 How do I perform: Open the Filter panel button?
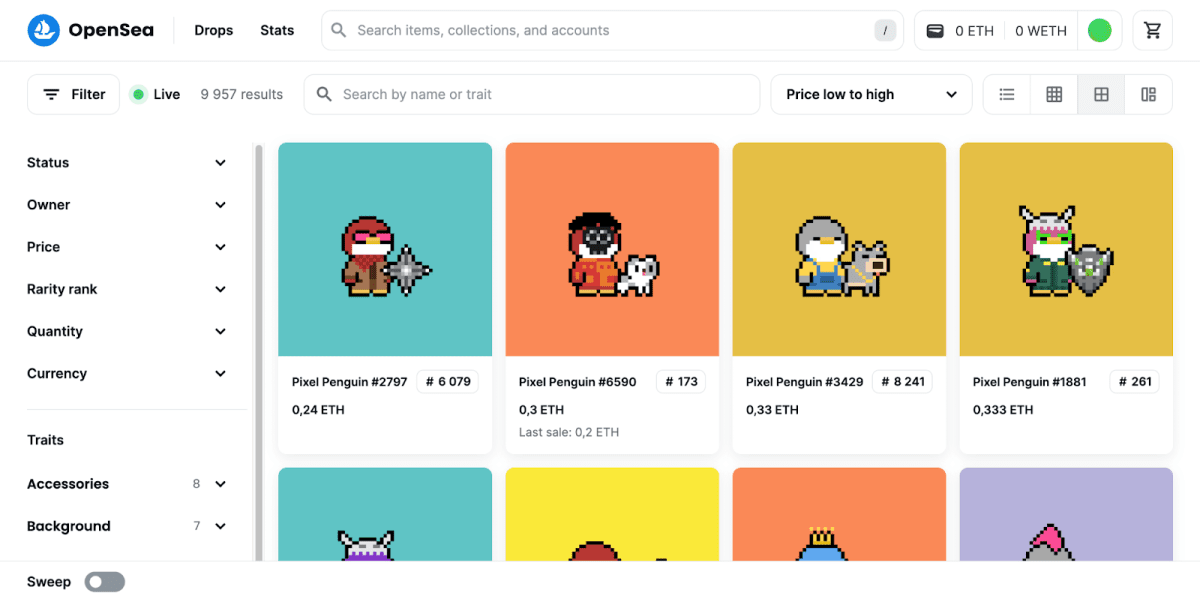[73, 94]
